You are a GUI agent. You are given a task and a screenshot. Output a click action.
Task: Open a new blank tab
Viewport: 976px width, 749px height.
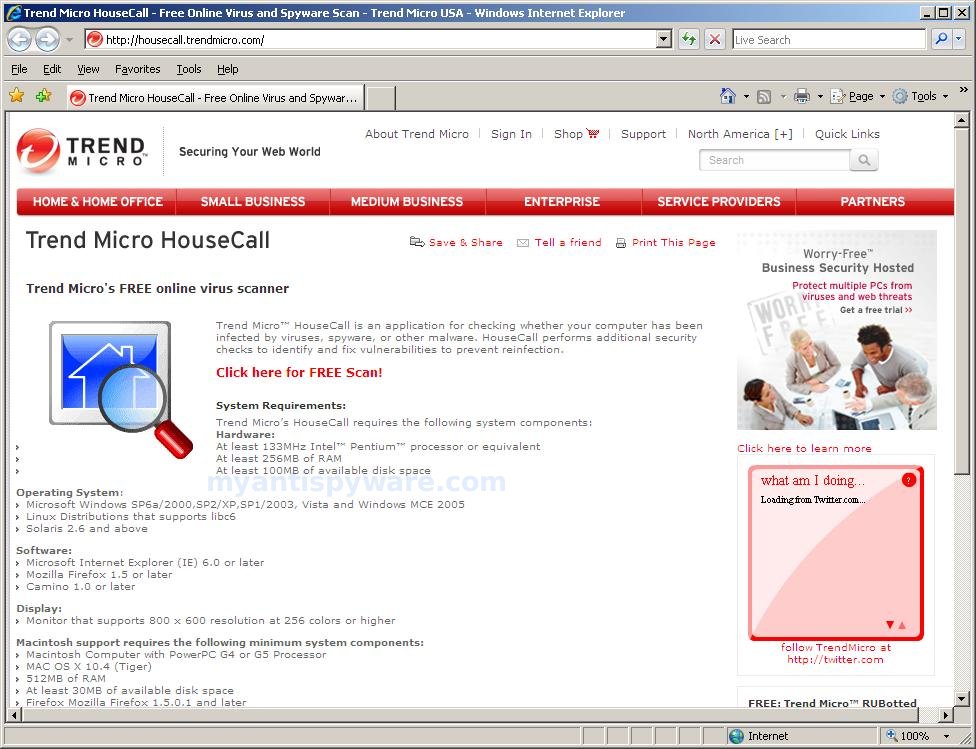[380, 98]
